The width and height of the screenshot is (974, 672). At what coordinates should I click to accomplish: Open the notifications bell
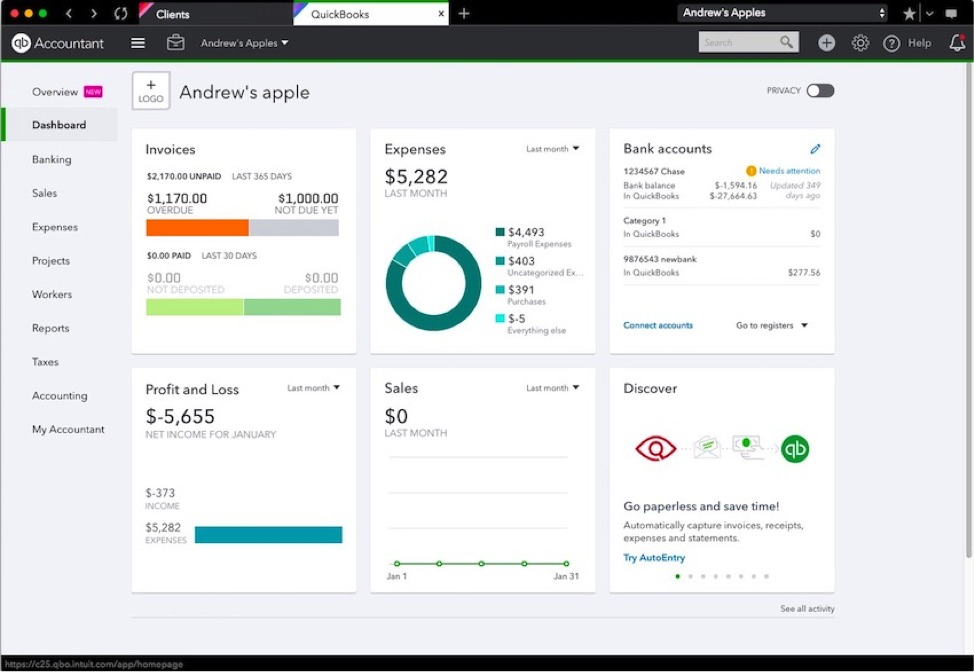click(x=957, y=42)
